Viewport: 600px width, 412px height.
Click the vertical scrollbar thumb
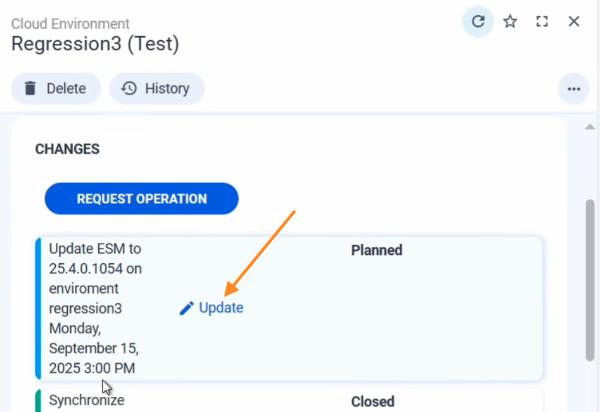tap(589, 280)
